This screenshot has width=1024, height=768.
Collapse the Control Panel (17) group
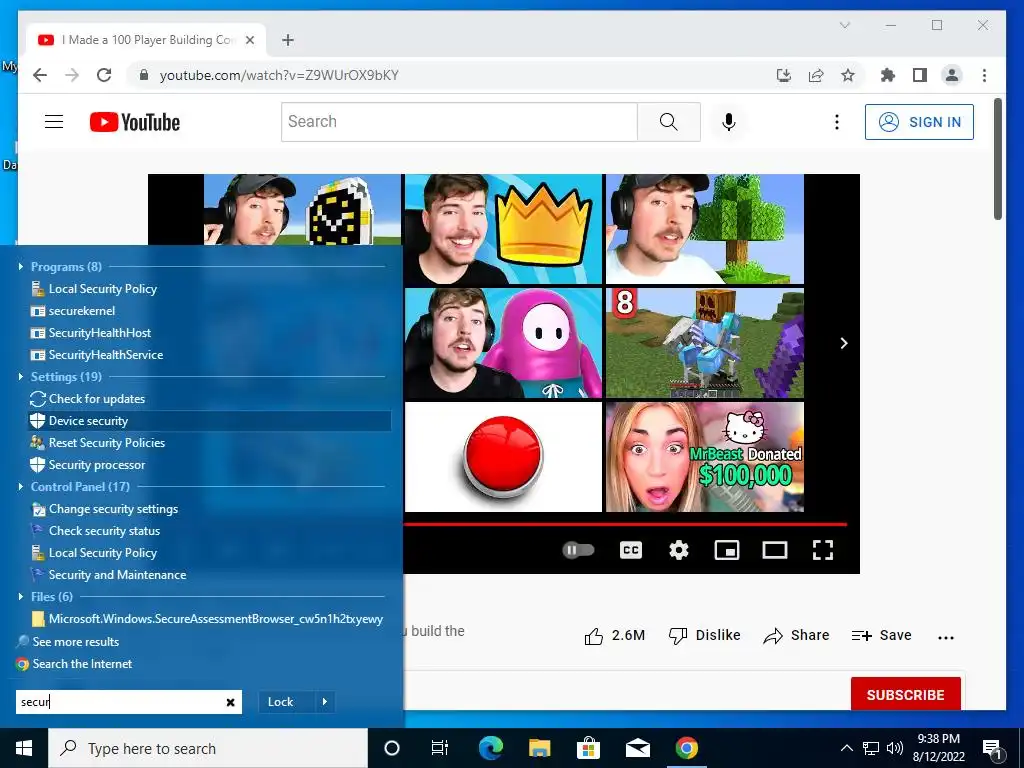coord(21,487)
